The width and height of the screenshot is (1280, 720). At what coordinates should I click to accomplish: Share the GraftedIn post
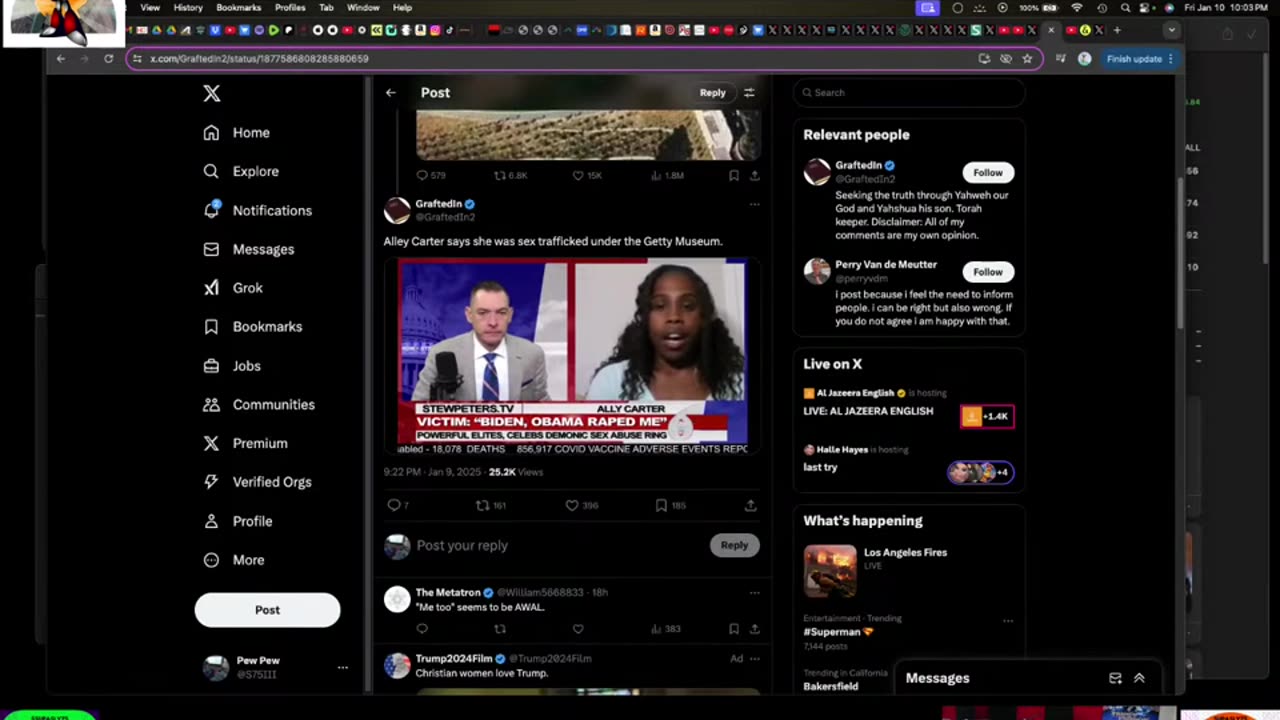pyautogui.click(x=750, y=506)
